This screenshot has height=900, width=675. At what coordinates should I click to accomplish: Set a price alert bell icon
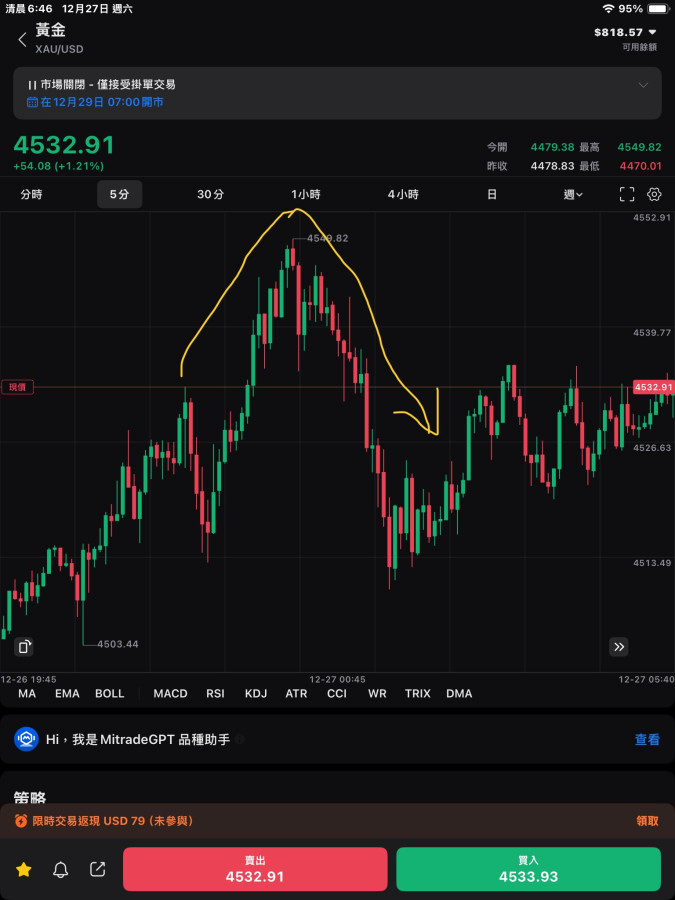60,870
